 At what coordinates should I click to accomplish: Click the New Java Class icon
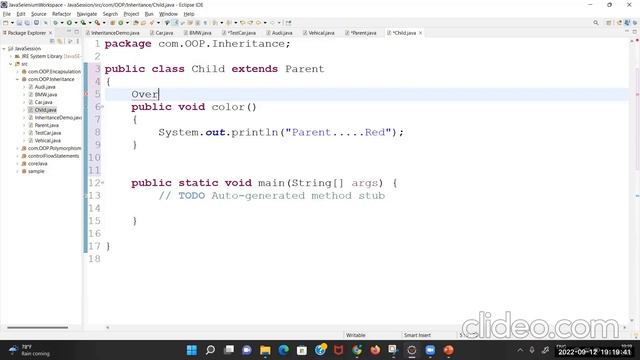tap(120, 23)
